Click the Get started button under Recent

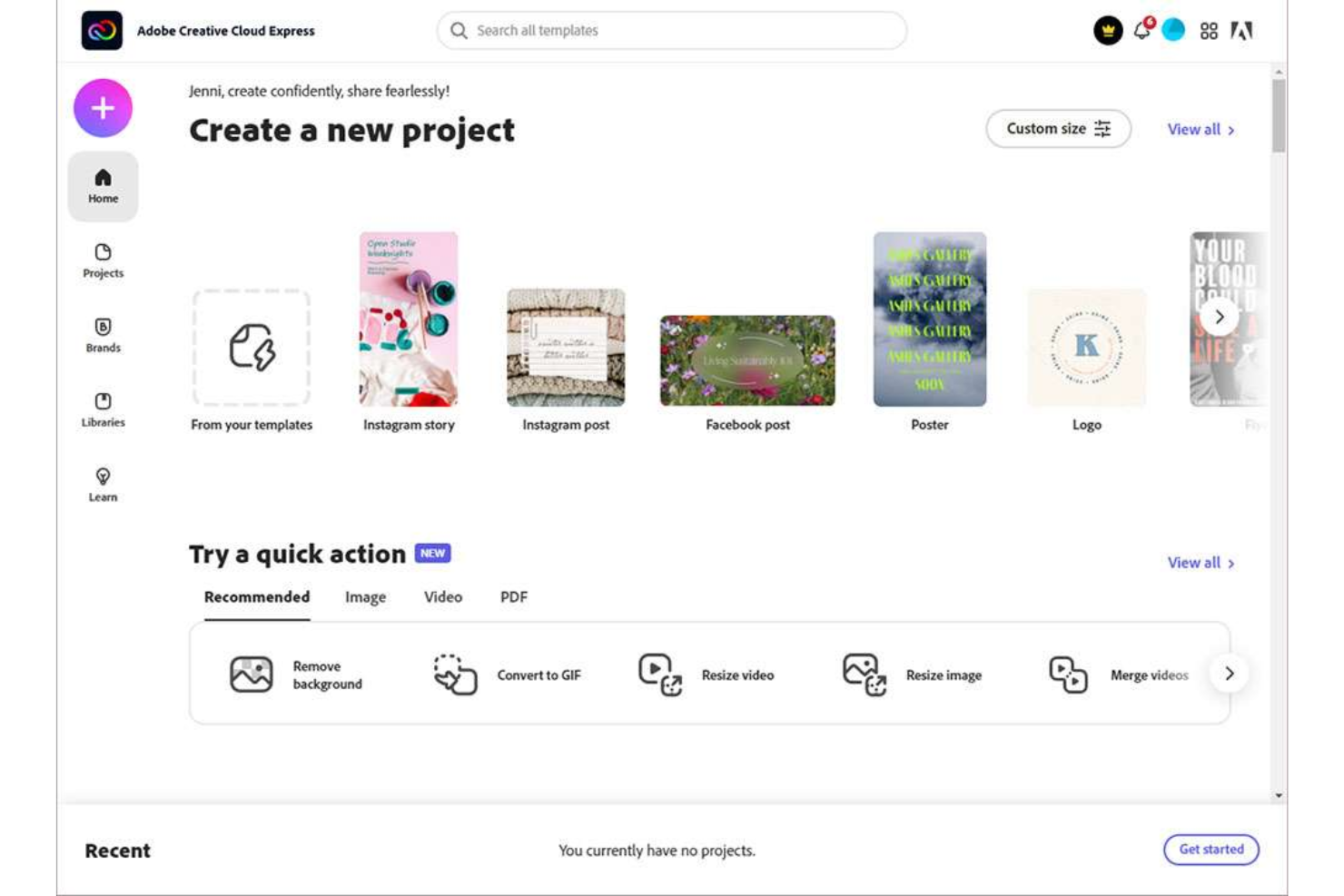pos(1211,850)
